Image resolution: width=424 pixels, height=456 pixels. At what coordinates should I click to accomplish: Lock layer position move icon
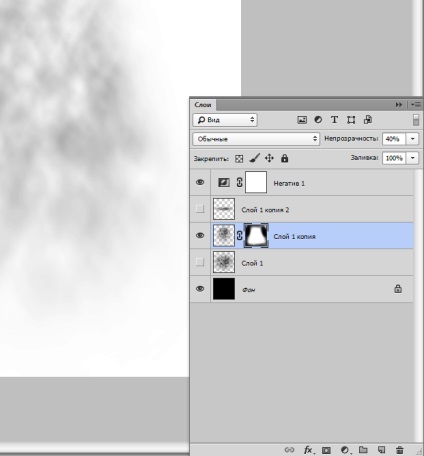coord(269,158)
